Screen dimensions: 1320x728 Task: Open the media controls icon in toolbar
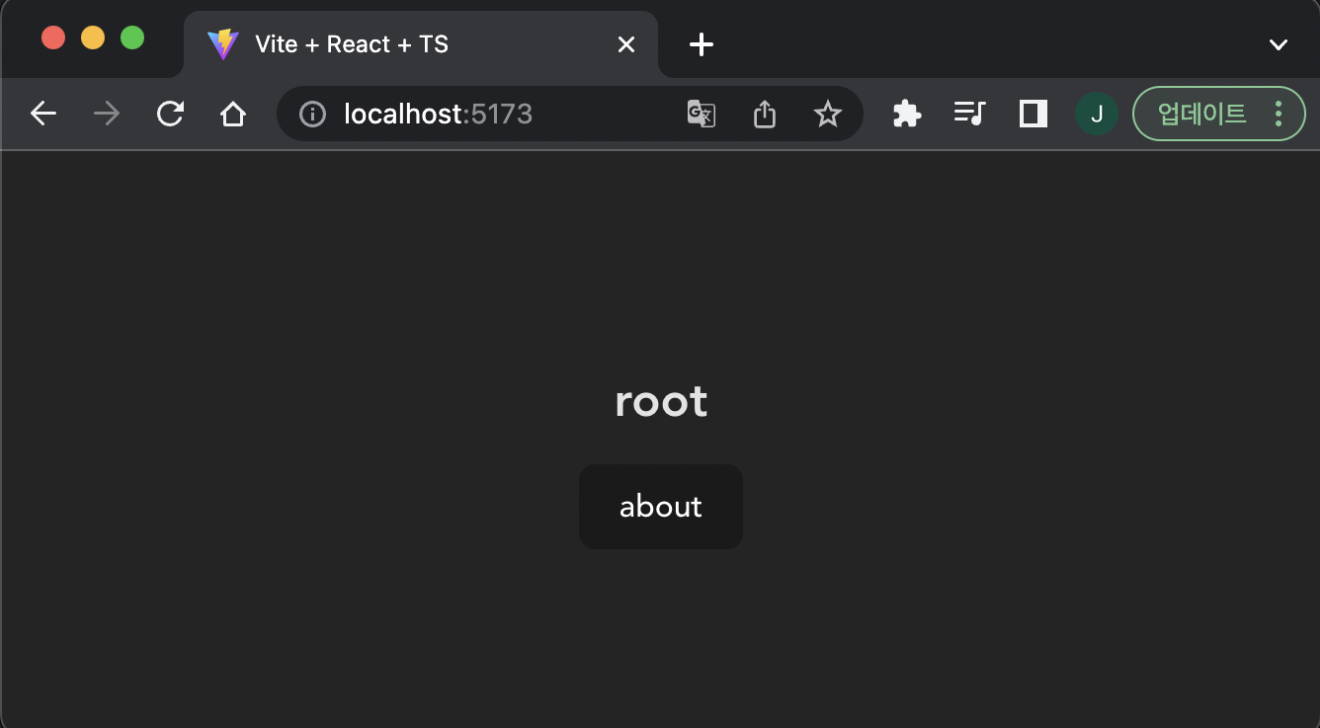tap(969, 114)
